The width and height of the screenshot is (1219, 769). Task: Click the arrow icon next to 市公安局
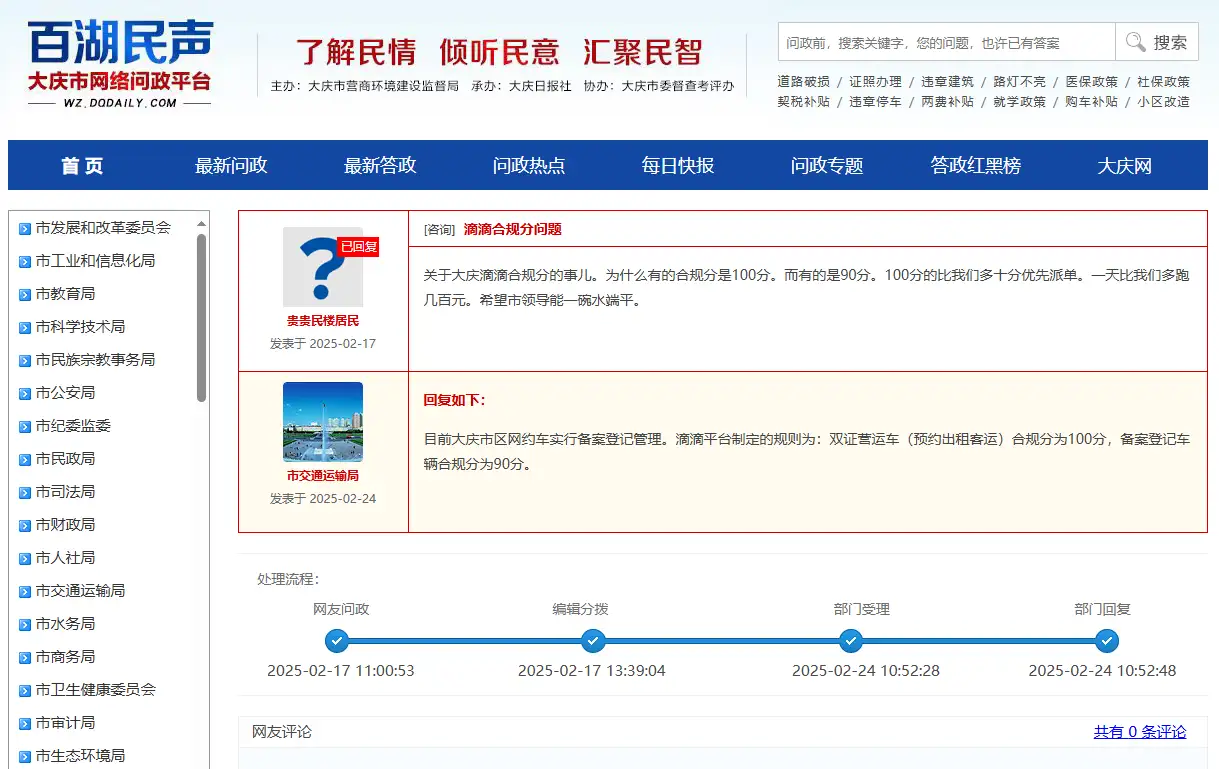click(24, 392)
